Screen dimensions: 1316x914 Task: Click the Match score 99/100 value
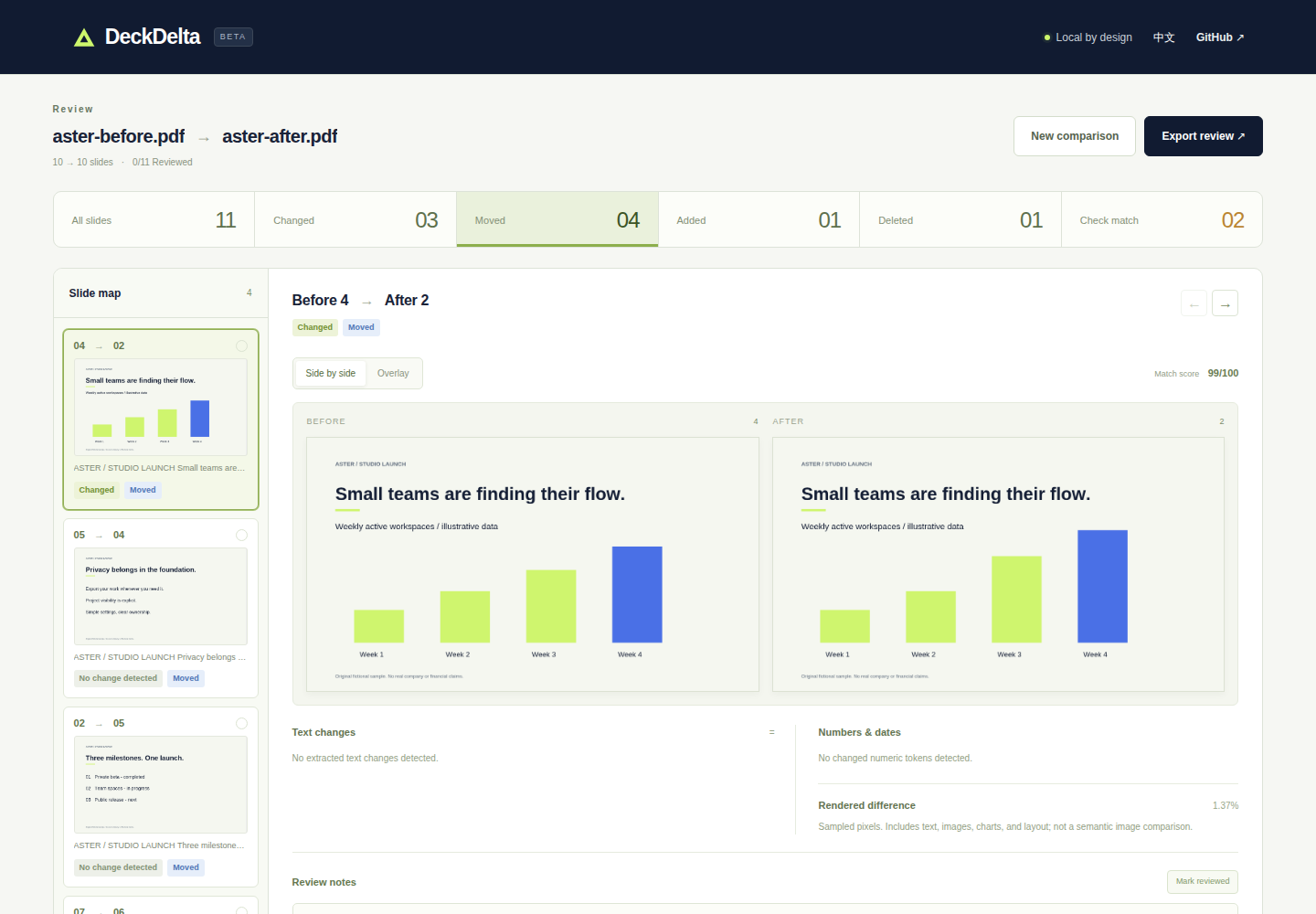pyautogui.click(x=1223, y=373)
